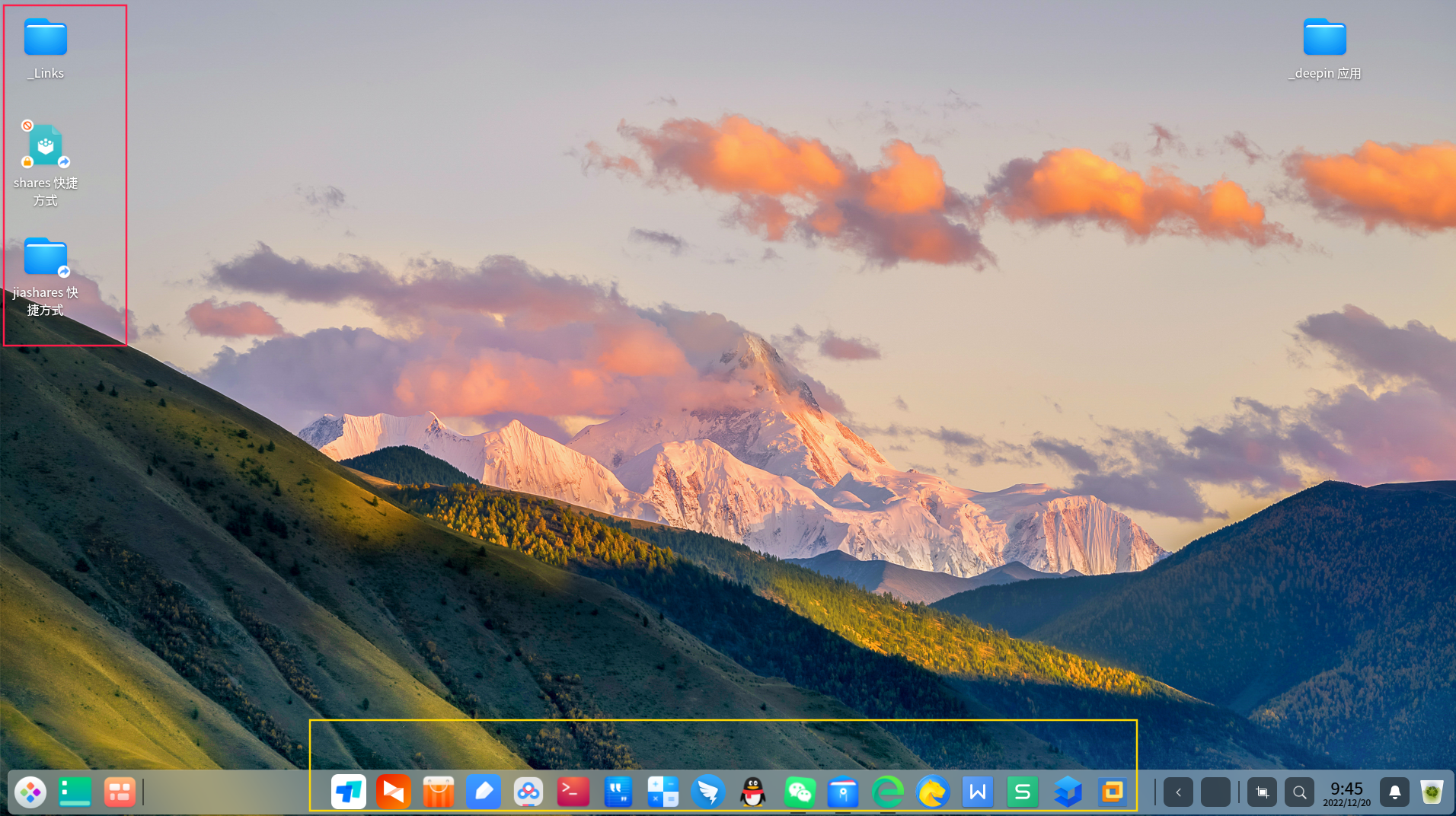Open the 9:45 clock and date
This screenshot has height=816, width=1456.
pyautogui.click(x=1346, y=793)
